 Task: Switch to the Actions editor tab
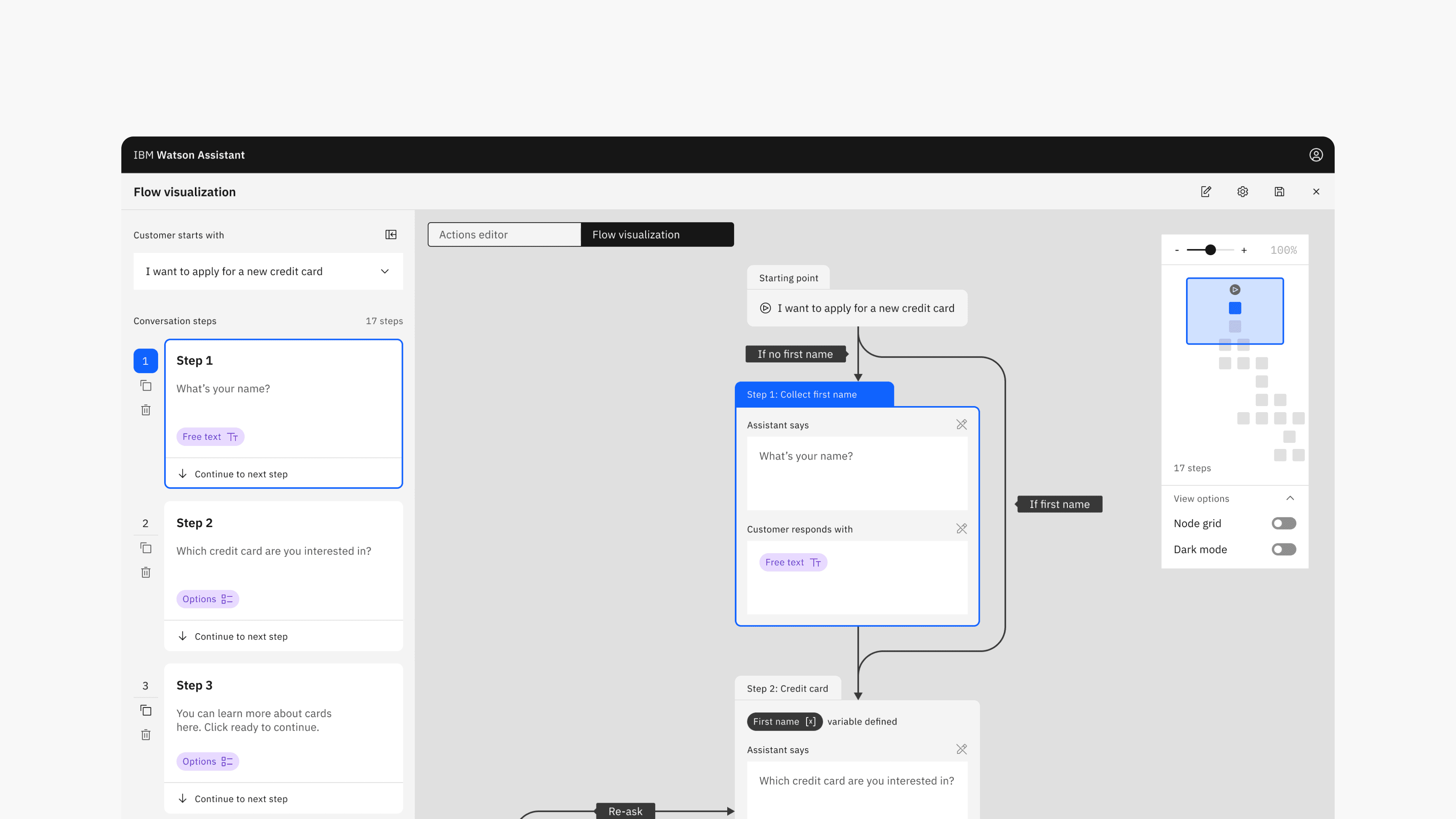[x=504, y=235]
